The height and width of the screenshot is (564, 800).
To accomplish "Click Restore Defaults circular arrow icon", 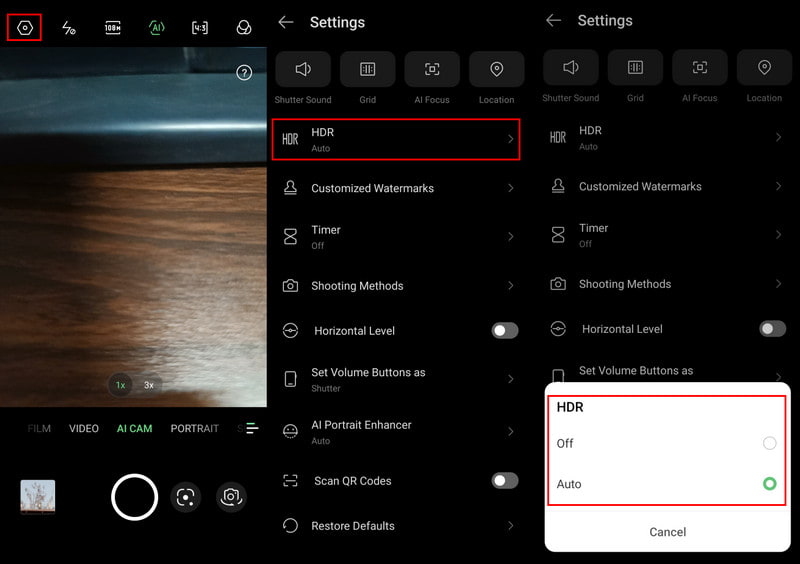I will point(290,526).
